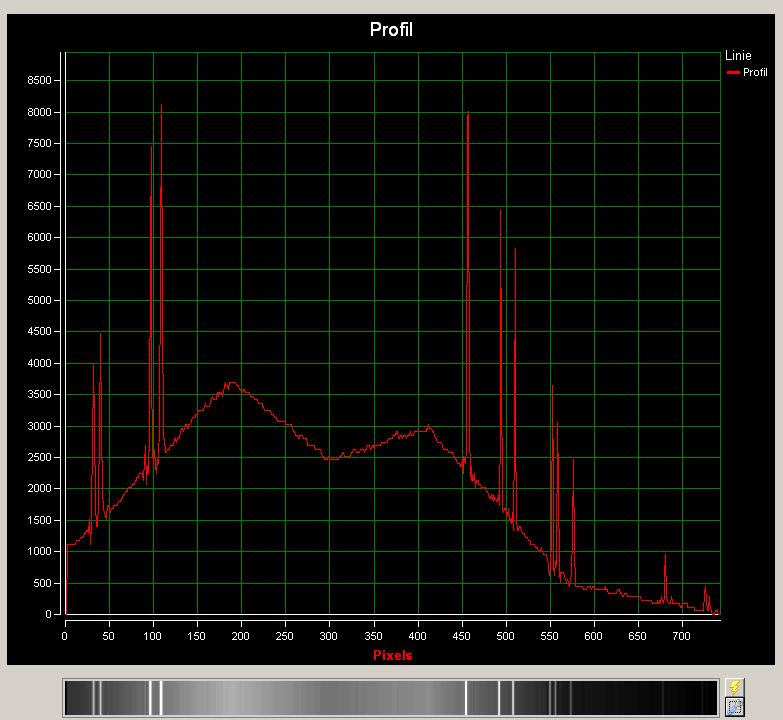Screen dimensions: 783x720
Task: Click the Profil chart title
Action: (x=391, y=29)
